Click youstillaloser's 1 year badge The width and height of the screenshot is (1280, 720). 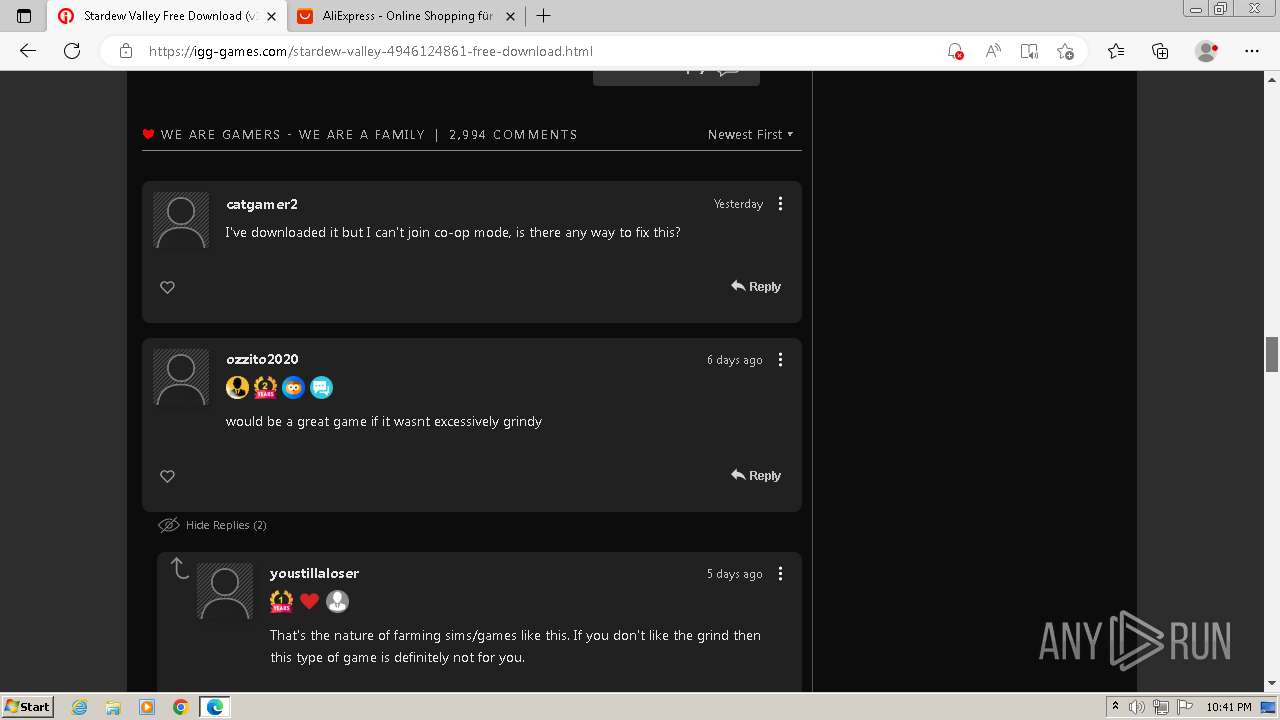pyautogui.click(x=281, y=601)
